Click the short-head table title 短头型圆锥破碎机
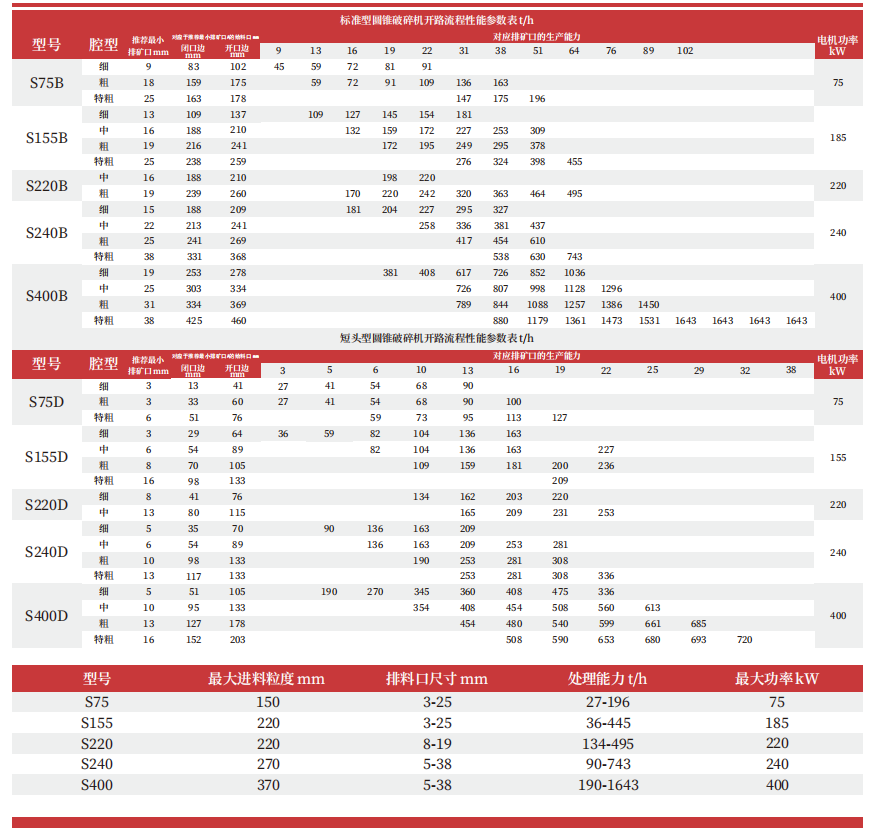This screenshot has width=869, height=840. 437,339
